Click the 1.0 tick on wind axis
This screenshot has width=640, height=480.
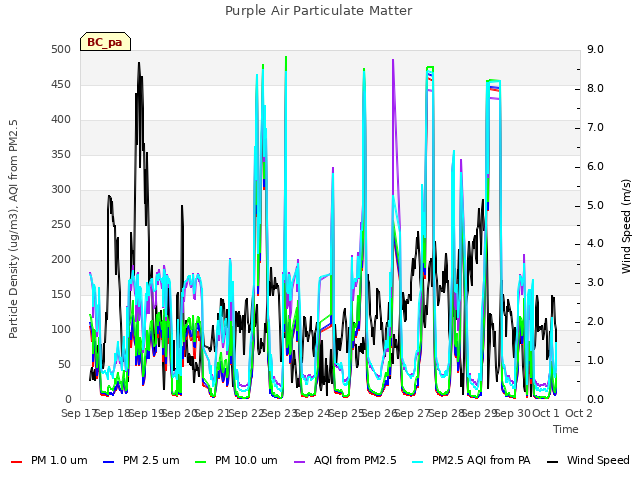595,360
